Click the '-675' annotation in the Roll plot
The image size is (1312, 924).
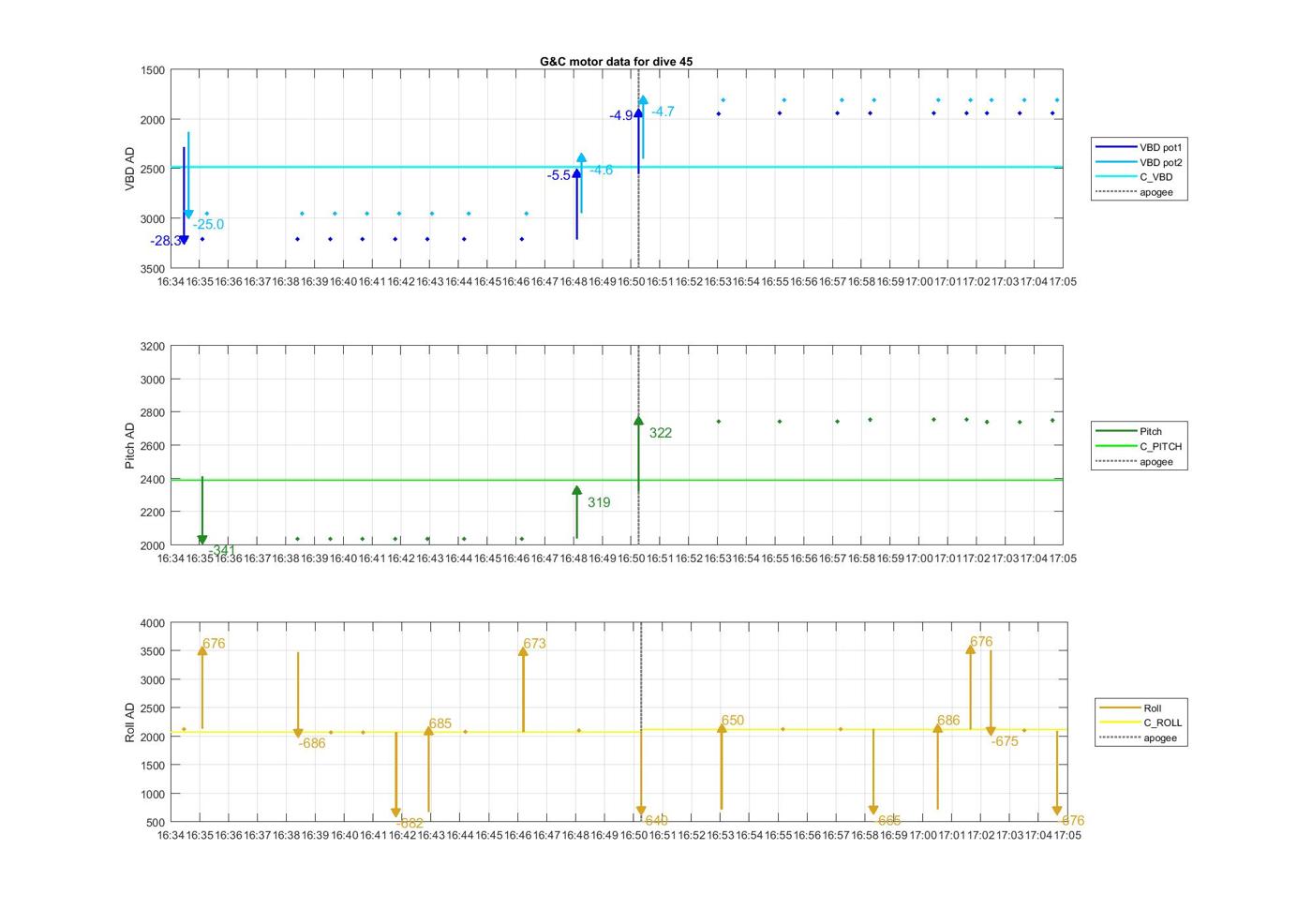tap(1005, 741)
